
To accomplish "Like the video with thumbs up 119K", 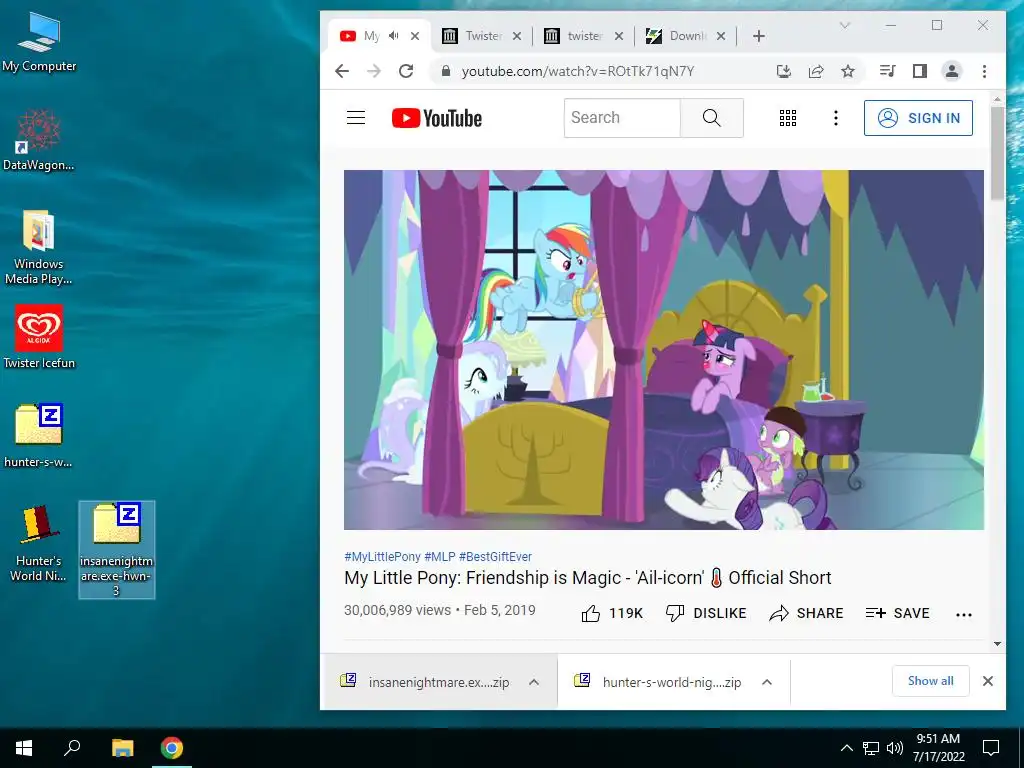I will [612, 613].
